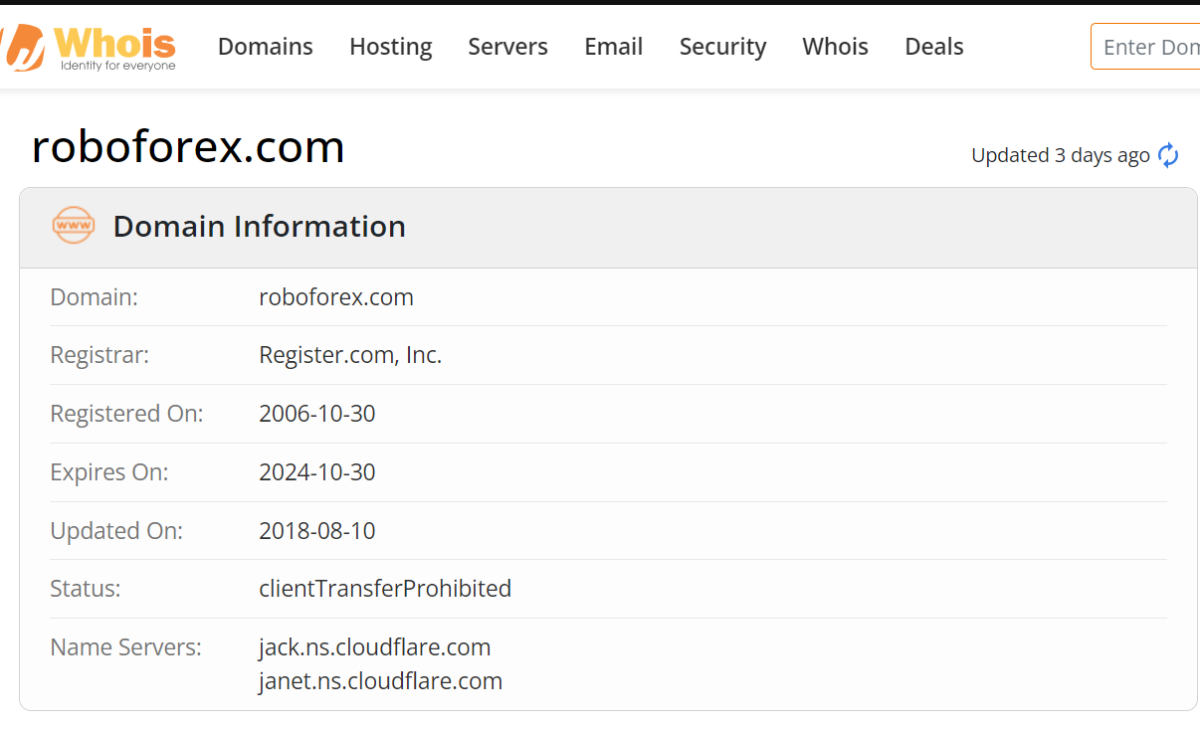The image size is (1200, 729).
Task: Click the jack.ns.cloudflare.com name server
Action: point(374,647)
